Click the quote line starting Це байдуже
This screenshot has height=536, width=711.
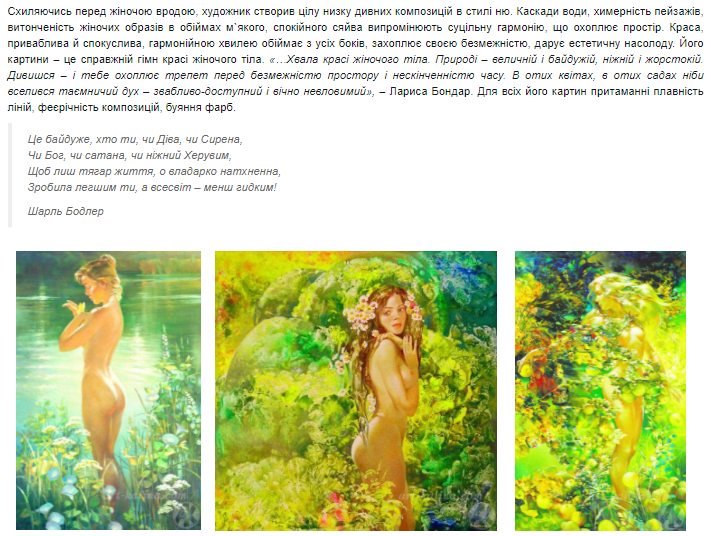click(135, 139)
